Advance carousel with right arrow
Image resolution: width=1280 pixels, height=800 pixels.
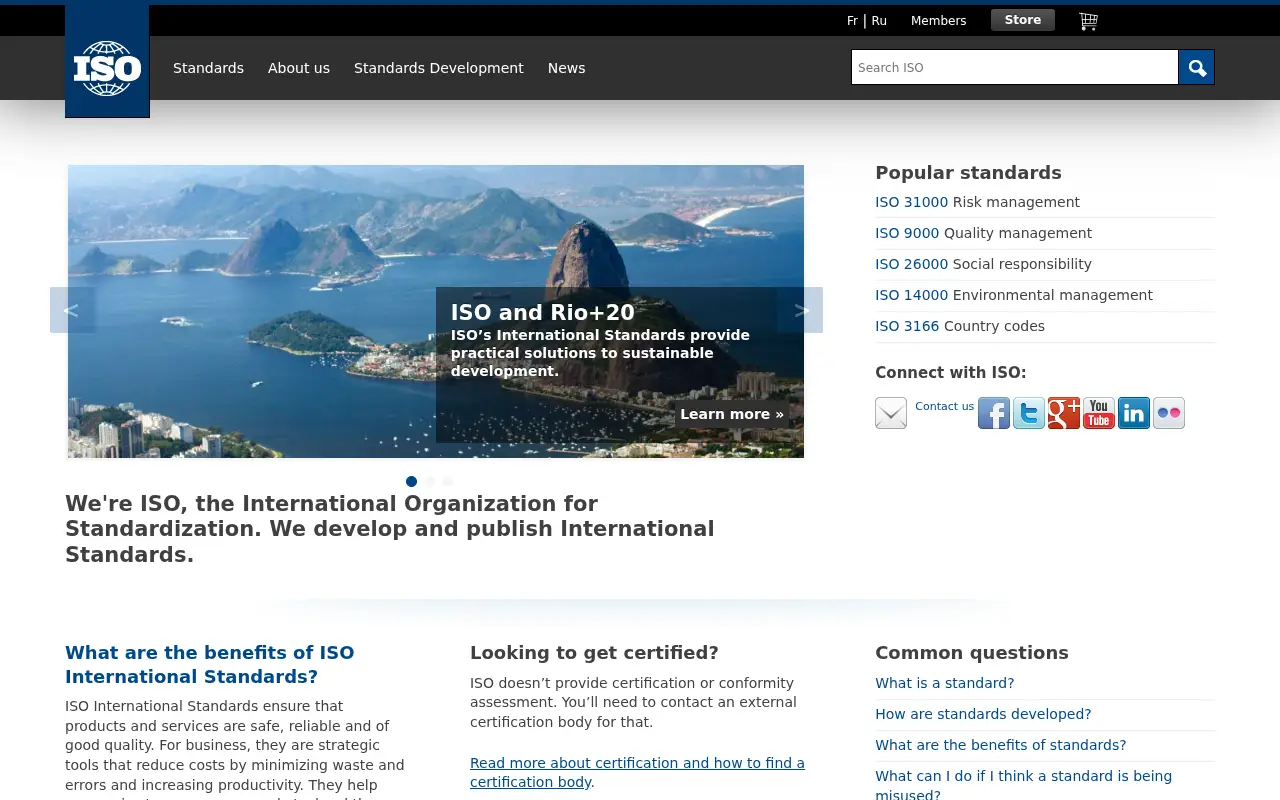tap(800, 310)
